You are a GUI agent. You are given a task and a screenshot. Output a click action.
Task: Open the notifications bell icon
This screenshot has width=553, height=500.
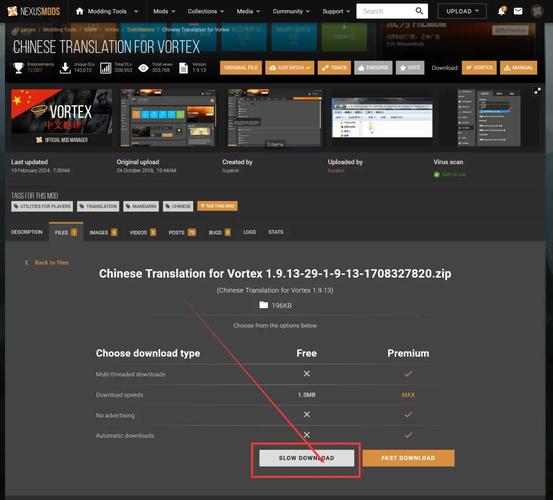502,11
